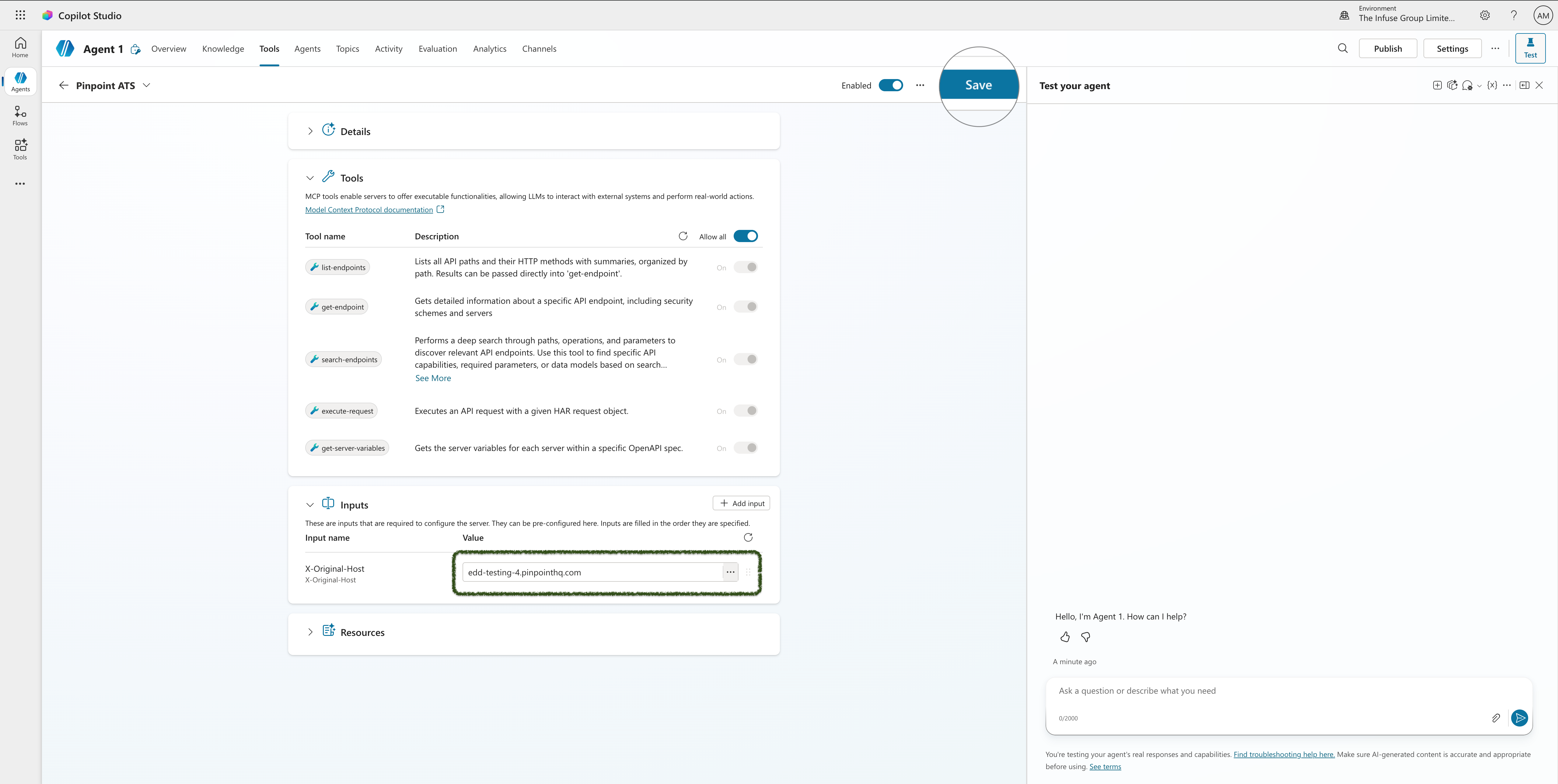Expand the Resources section
Viewport: 1558px width, 784px height.
point(310,632)
